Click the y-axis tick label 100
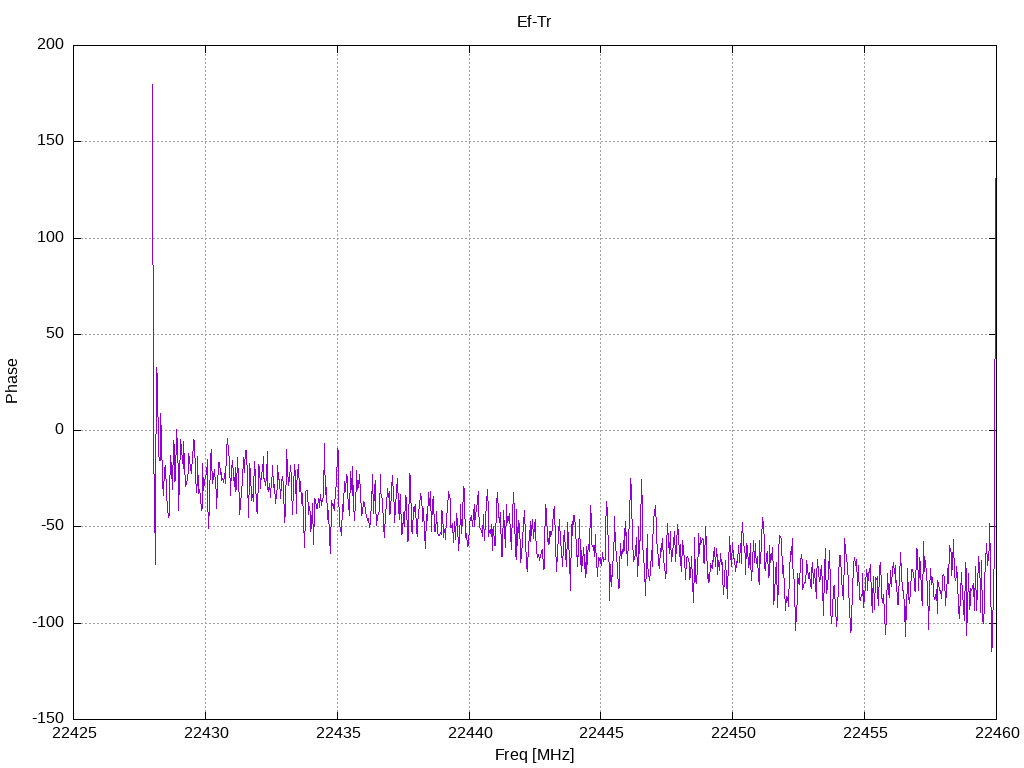 click(51, 237)
